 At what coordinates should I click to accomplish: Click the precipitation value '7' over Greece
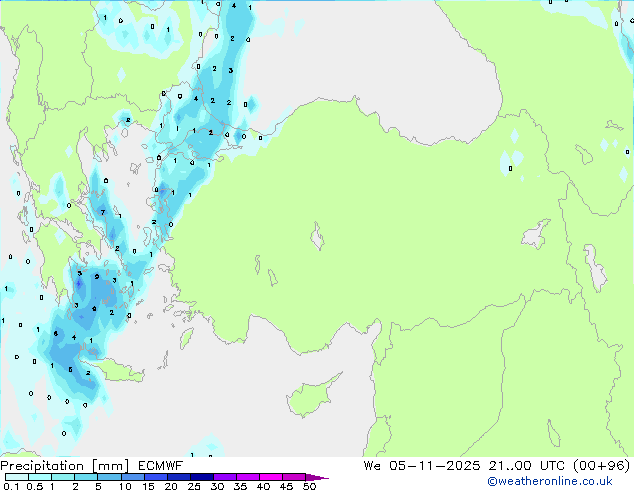pos(103,212)
